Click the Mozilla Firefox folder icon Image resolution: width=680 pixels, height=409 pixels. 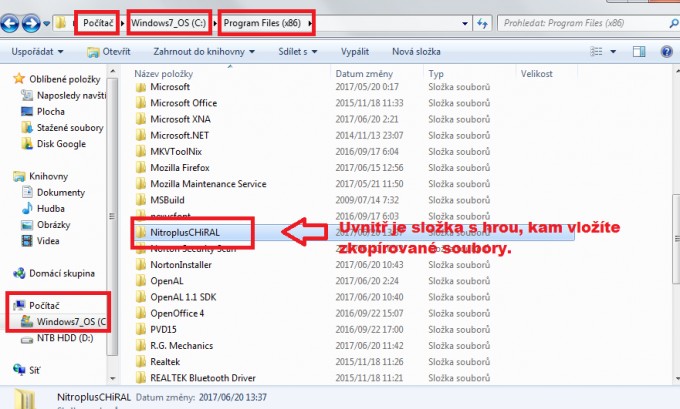141,168
